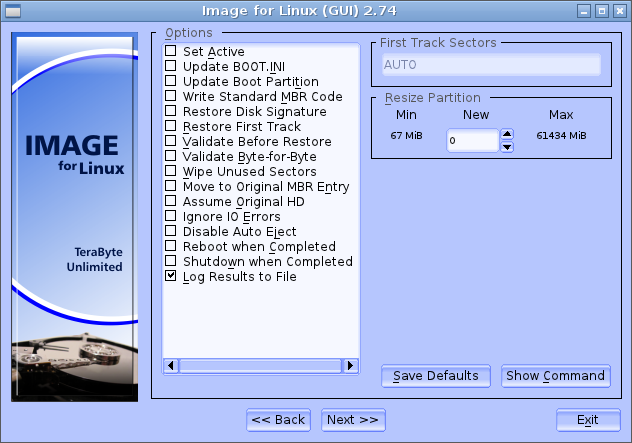Maximize the Image for Linux window
632x443 pixels.
tap(602, 11)
